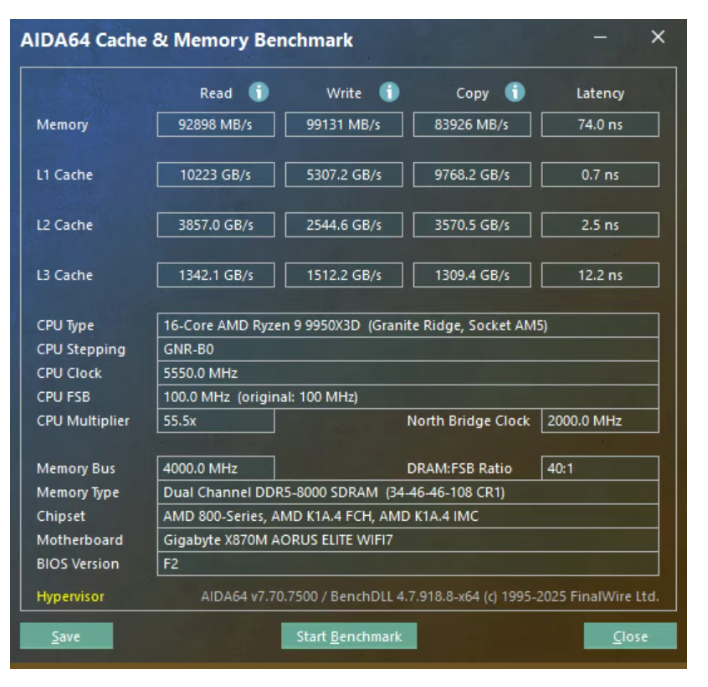Select Memory Write value 99131 MB/s

pyautogui.click(x=344, y=124)
